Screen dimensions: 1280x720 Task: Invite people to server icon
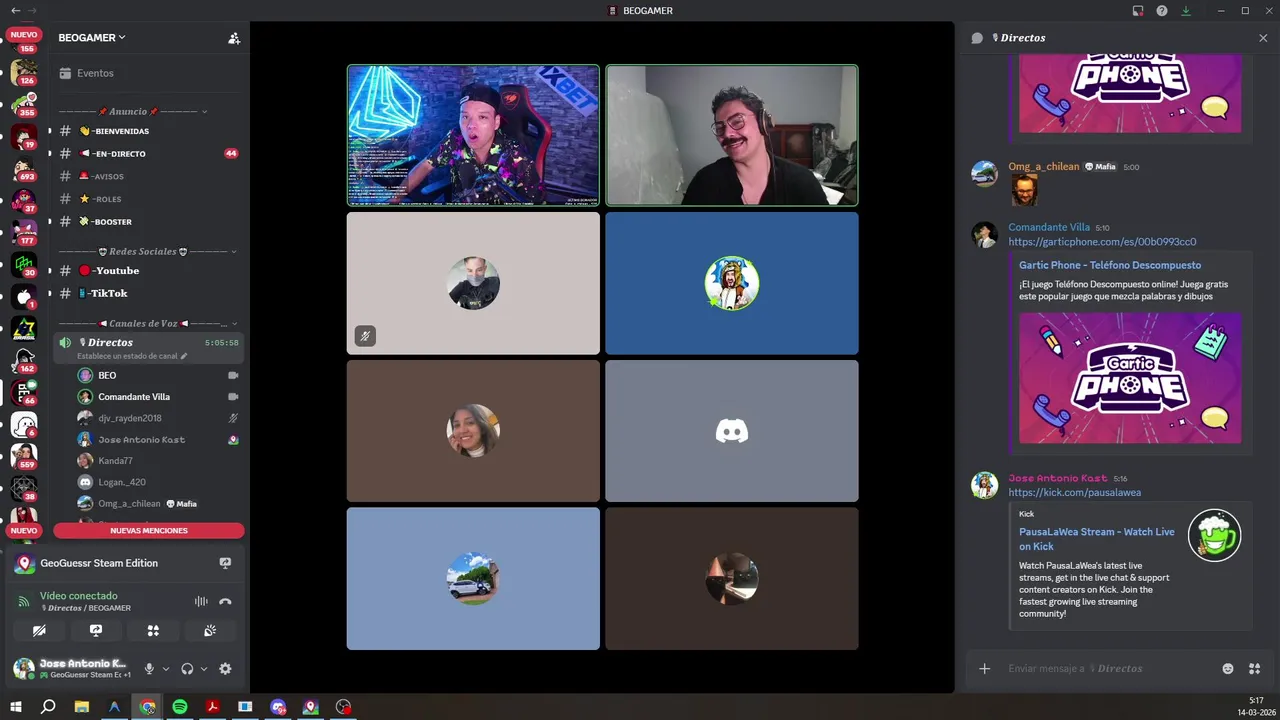tap(234, 38)
